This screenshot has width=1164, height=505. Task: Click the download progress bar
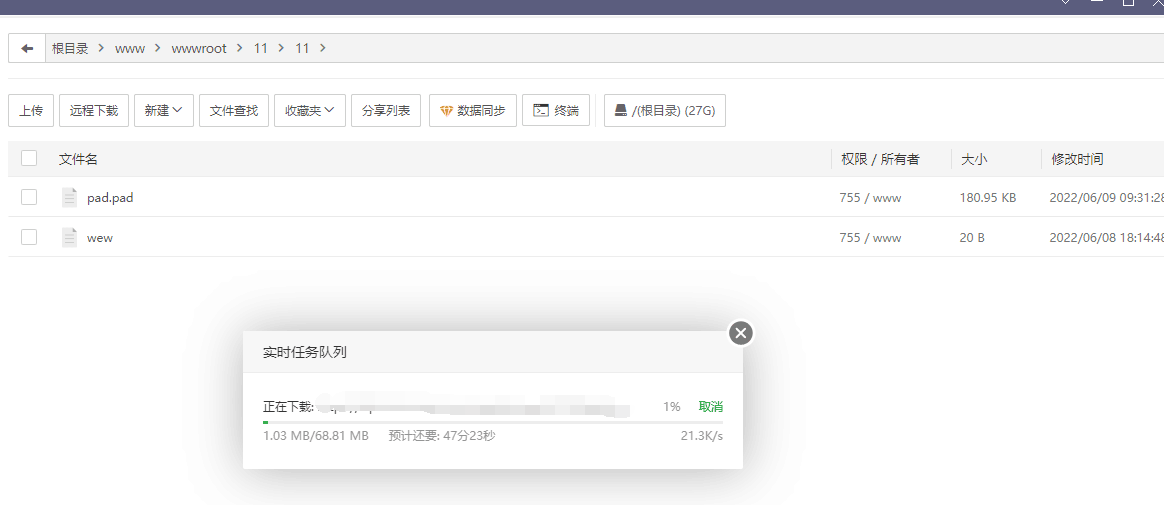click(x=493, y=423)
